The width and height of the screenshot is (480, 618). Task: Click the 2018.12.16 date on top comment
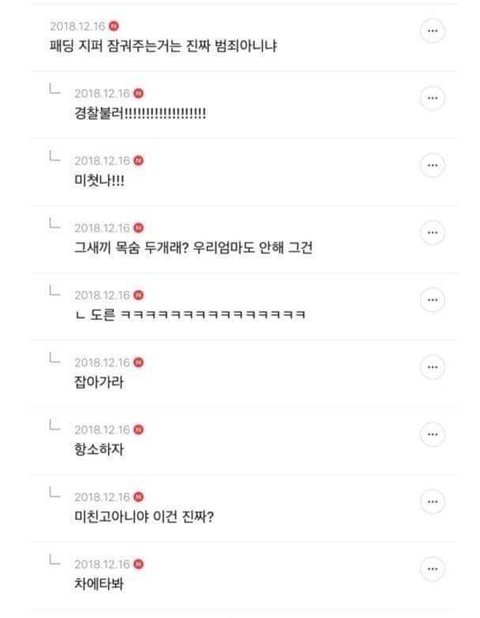[x=78, y=26]
